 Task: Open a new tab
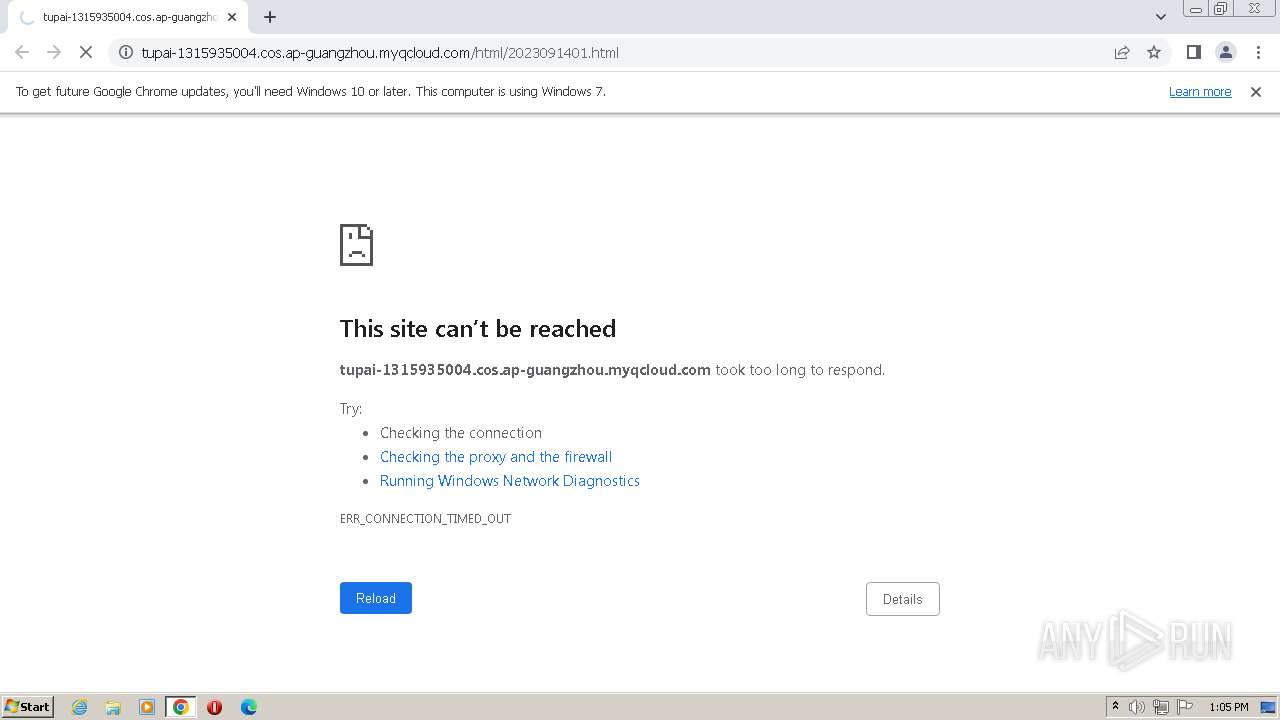(x=270, y=17)
